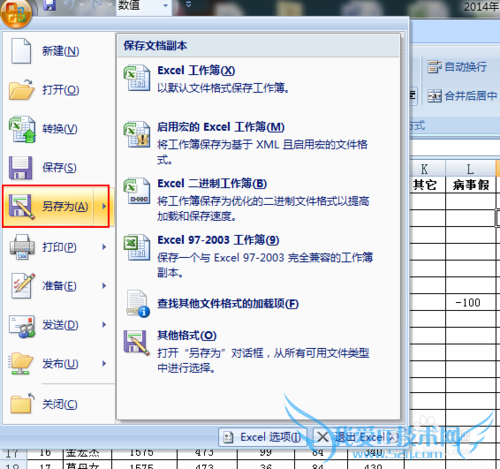Click the Excel Workbook format icon
Image resolution: width=500 pixels, height=469 pixels.
(x=137, y=78)
